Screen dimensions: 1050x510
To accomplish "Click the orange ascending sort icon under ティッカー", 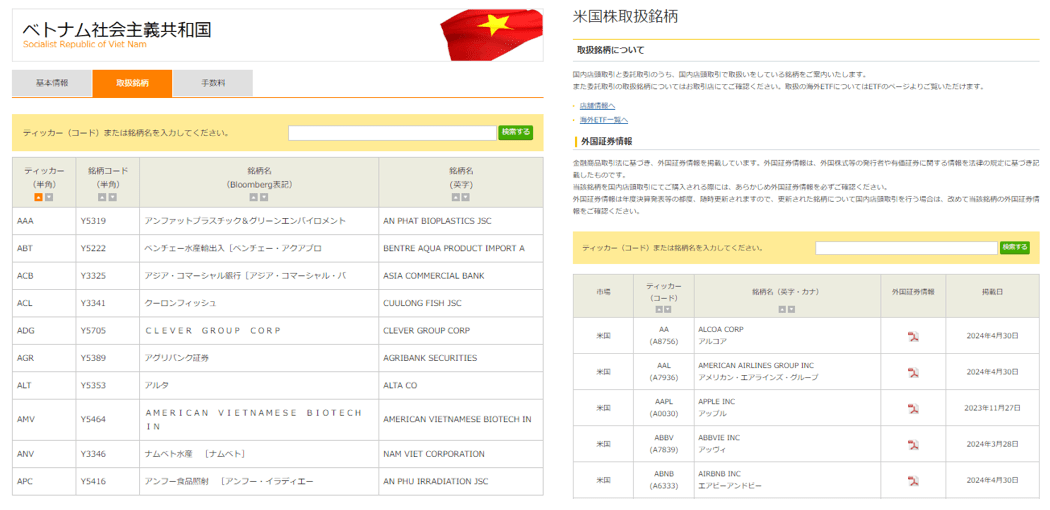I will click(x=38, y=197).
